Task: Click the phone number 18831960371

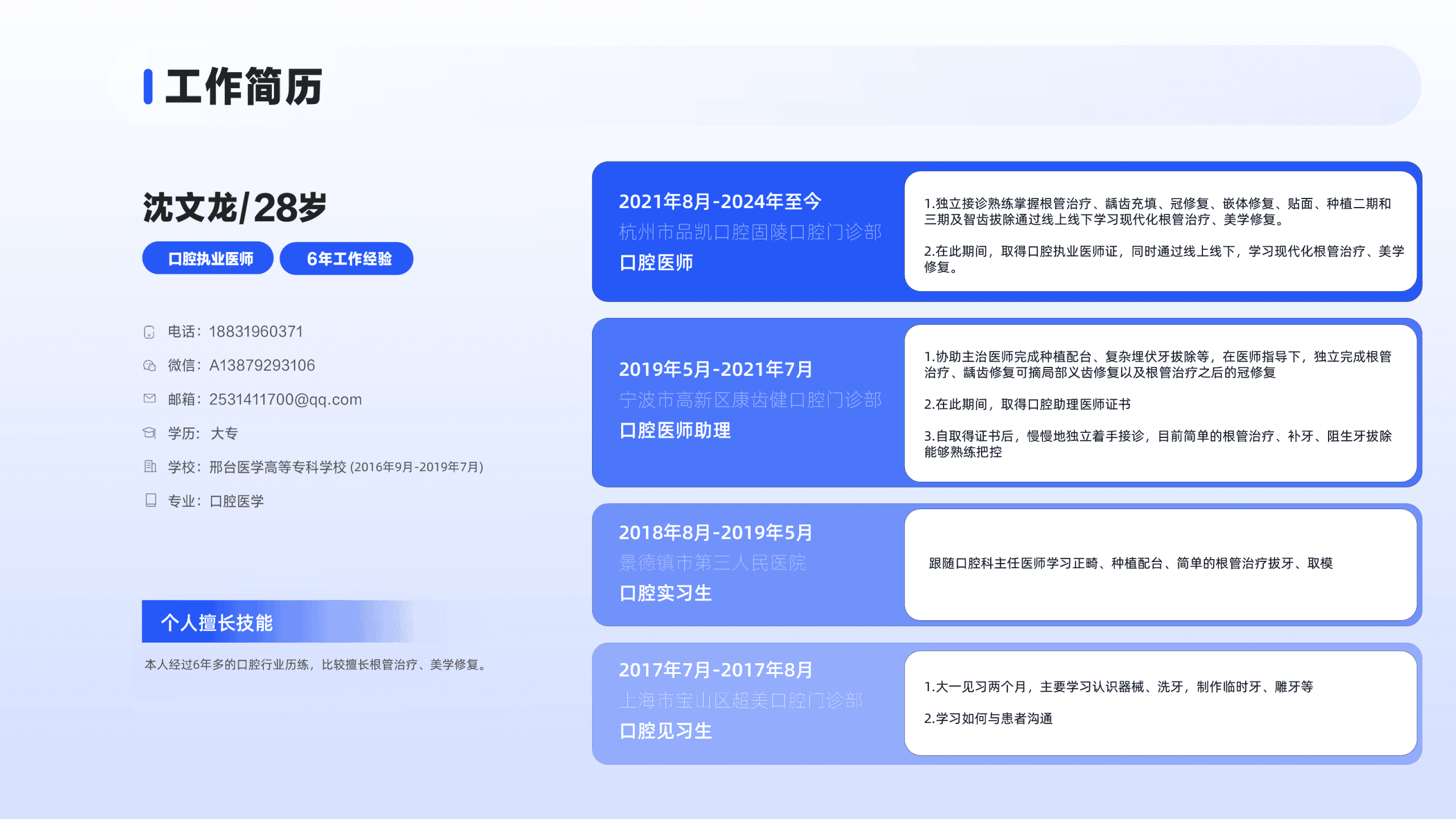Action: 255,332
